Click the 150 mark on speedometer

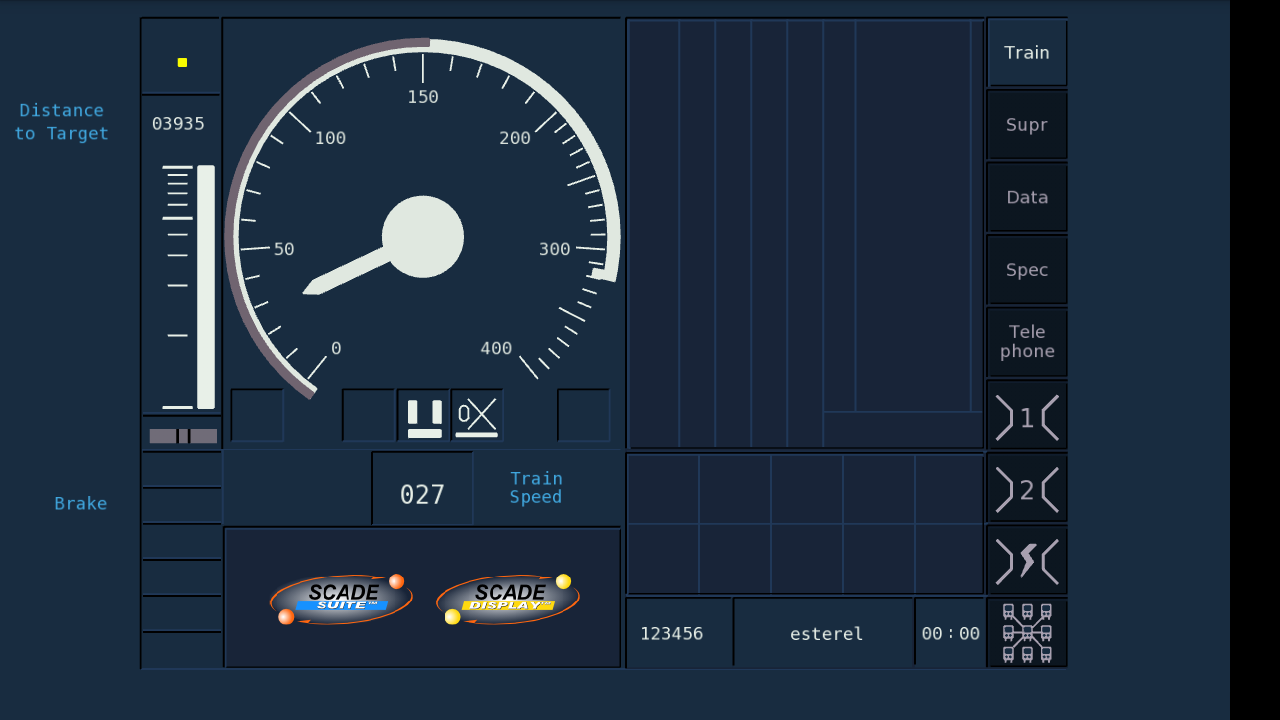tap(423, 97)
